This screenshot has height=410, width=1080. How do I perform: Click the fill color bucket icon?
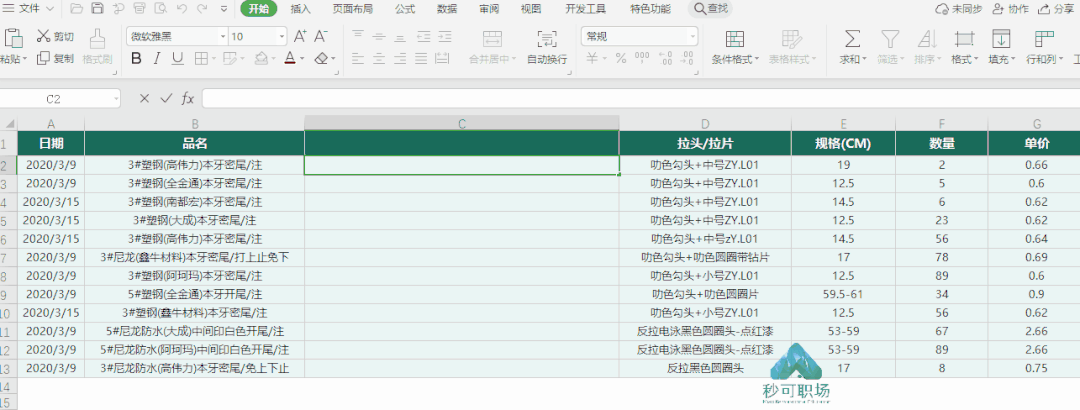[x=260, y=59]
